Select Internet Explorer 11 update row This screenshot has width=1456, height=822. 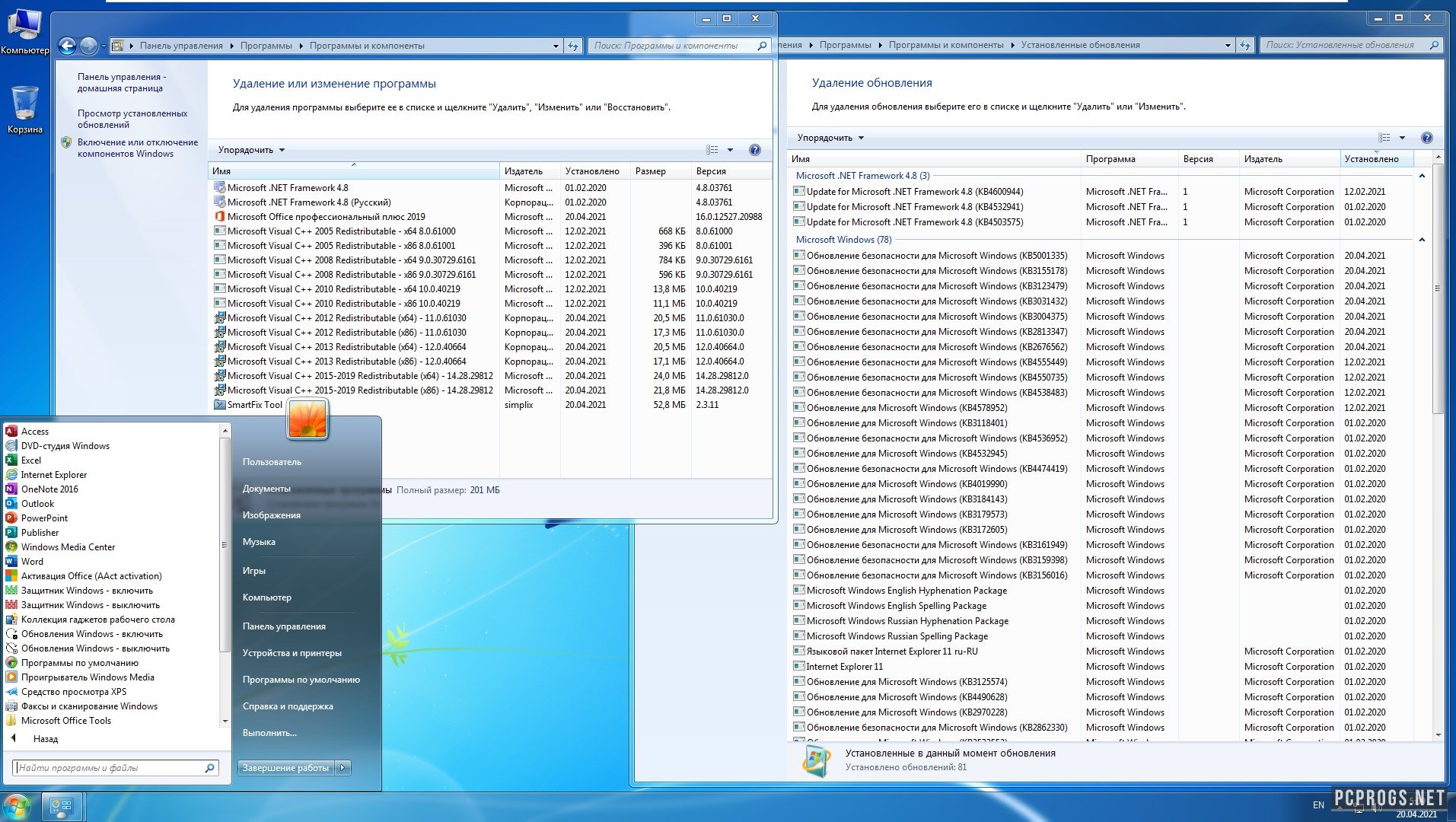tap(1102, 666)
